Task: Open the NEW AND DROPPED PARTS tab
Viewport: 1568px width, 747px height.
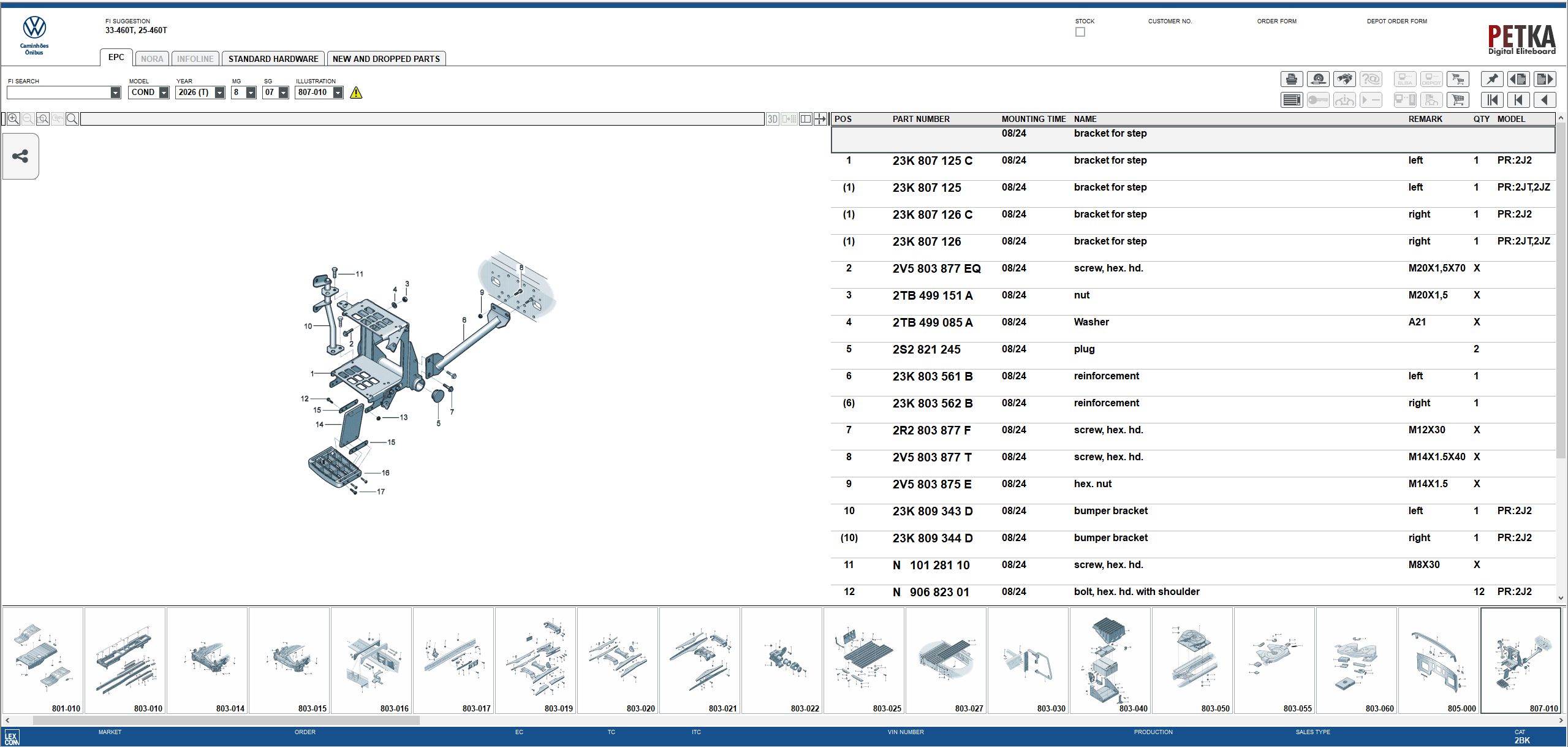Action: click(x=386, y=58)
